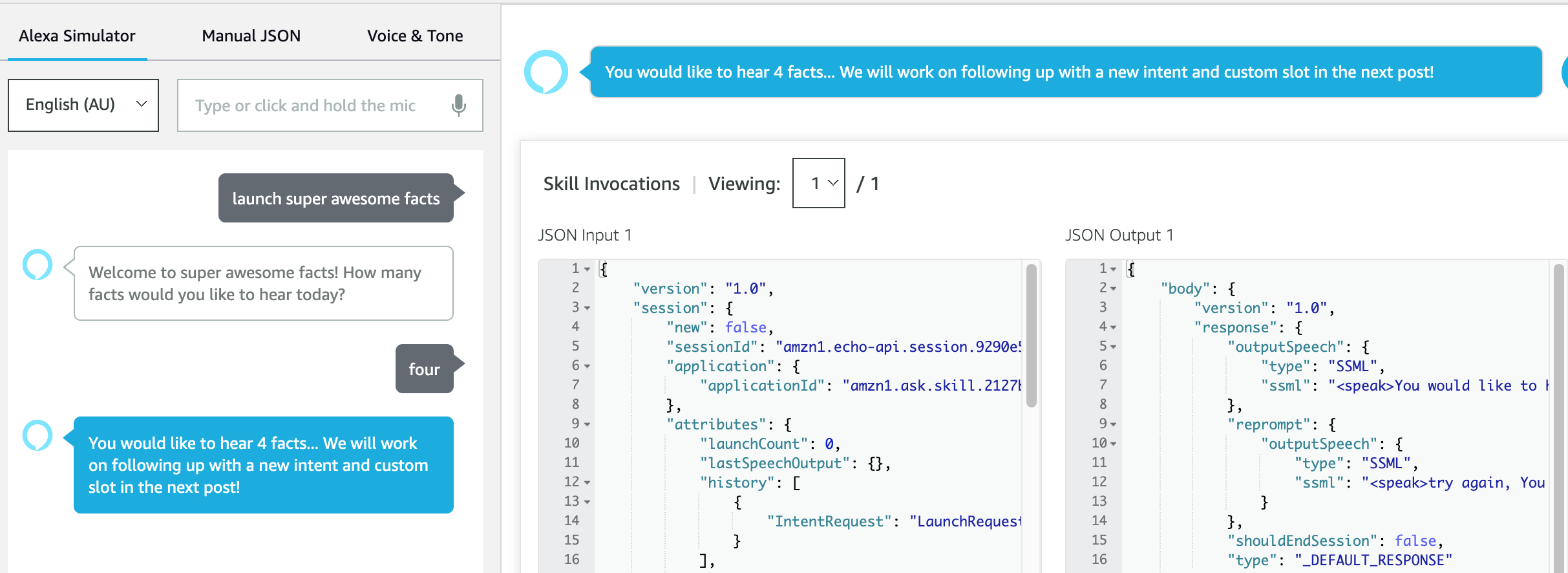
Task: Collapse the body object at output line 2
Action: pyautogui.click(x=1114, y=288)
